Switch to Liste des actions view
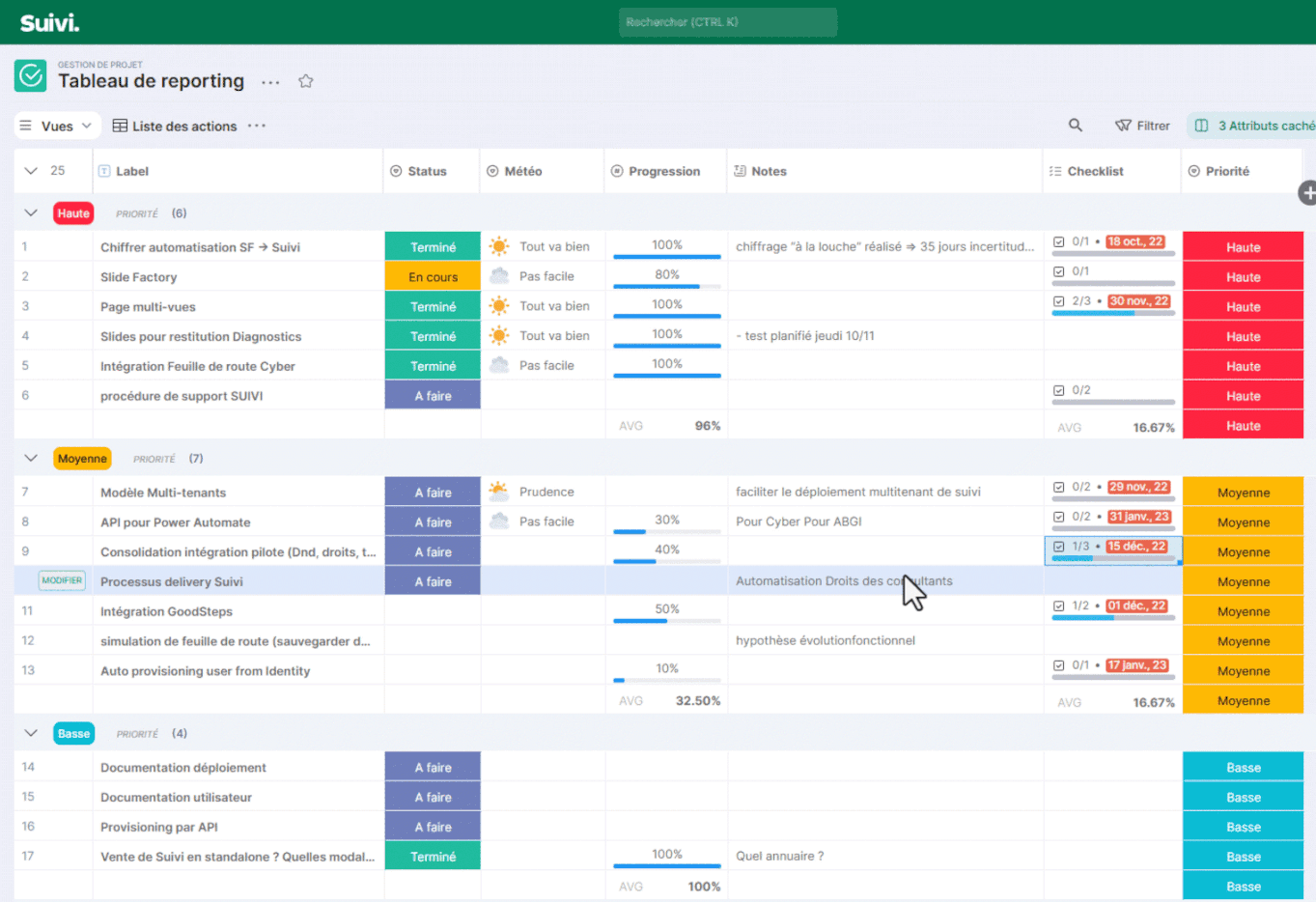The height and width of the screenshot is (902, 1316). click(x=175, y=126)
